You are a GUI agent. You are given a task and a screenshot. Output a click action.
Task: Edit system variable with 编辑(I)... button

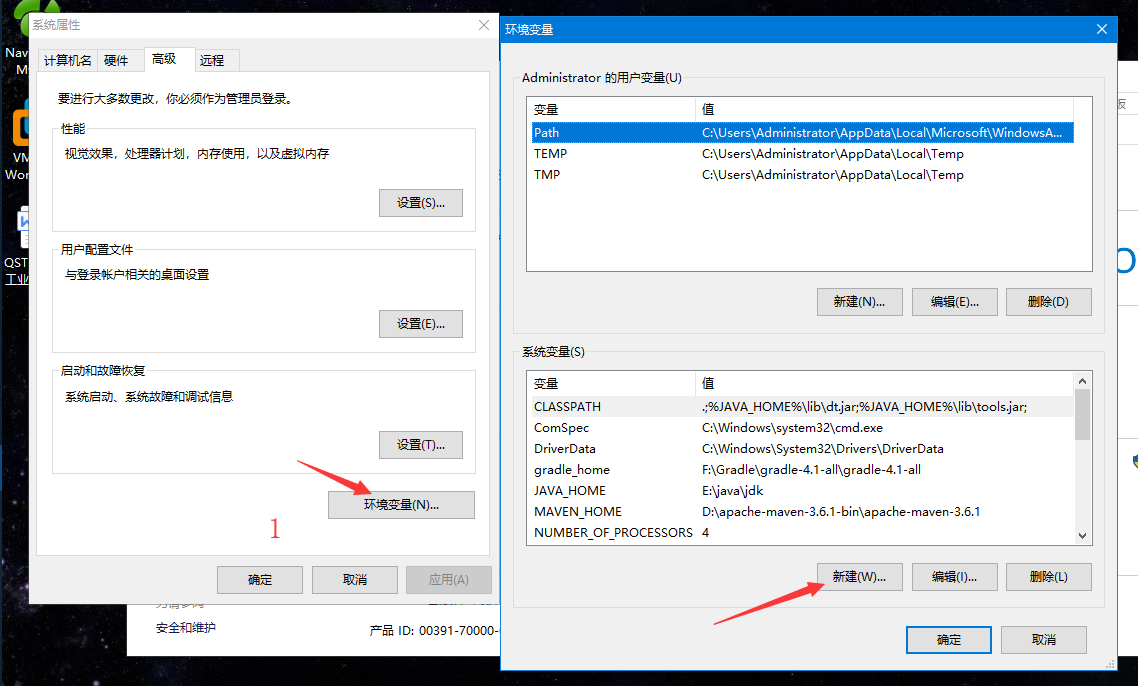tap(954, 577)
